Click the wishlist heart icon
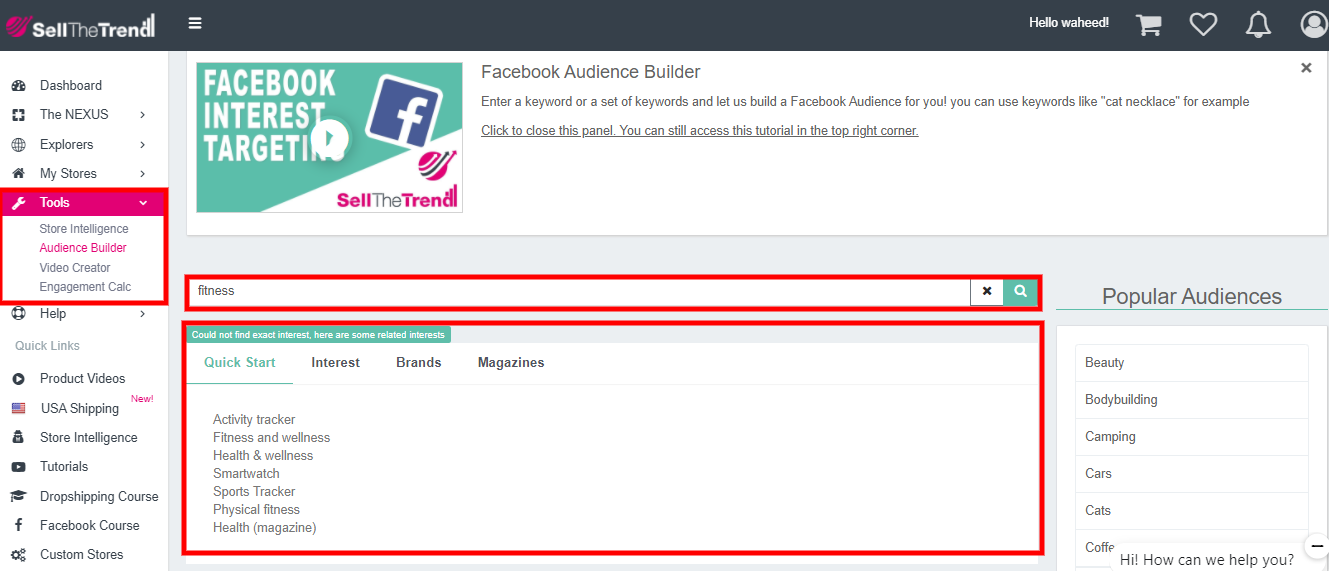Screen dimensions: 1329x571 tap(1203, 24)
